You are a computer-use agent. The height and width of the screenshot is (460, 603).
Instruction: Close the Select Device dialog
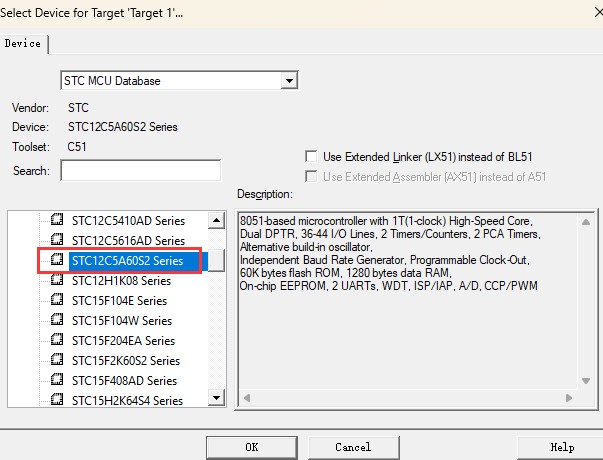[x=598, y=12]
